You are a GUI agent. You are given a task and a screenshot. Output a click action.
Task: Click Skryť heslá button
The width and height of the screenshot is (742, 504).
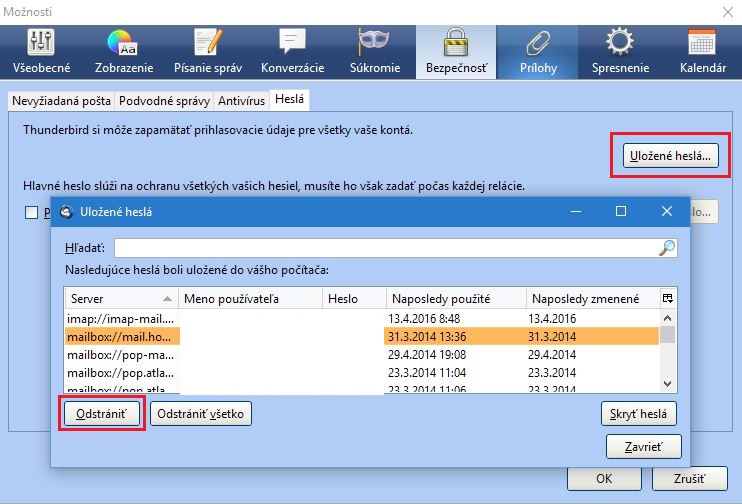coord(638,414)
